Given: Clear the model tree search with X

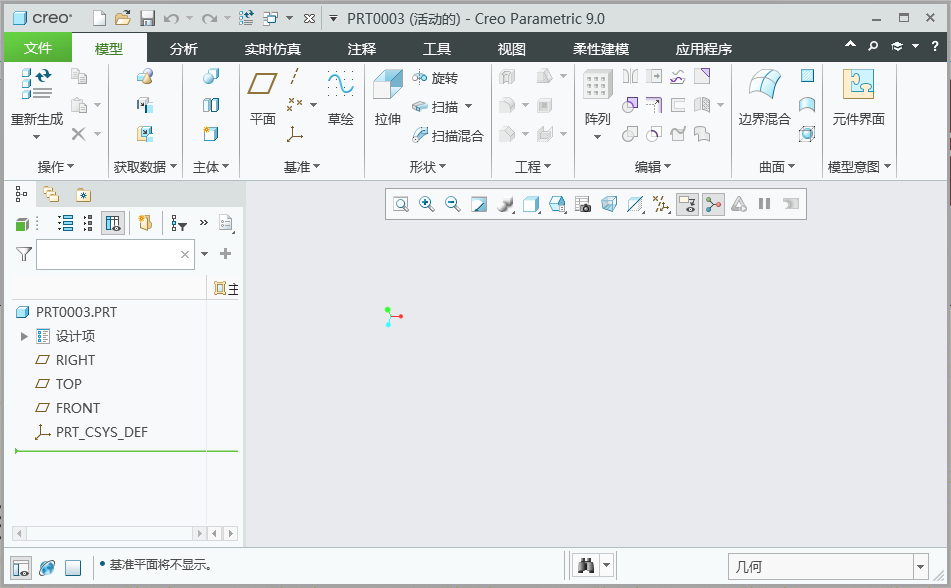Looking at the screenshot, I should tap(185, 254).
